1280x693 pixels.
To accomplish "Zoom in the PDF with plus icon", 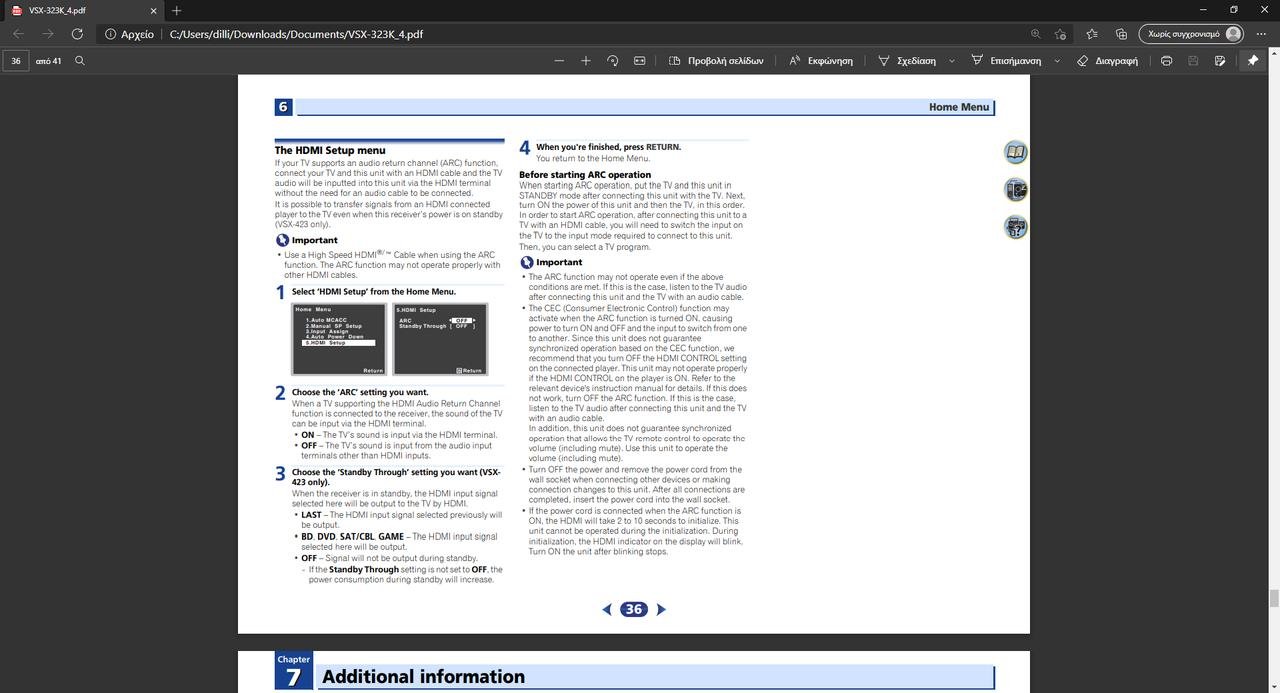I will 586,61.
